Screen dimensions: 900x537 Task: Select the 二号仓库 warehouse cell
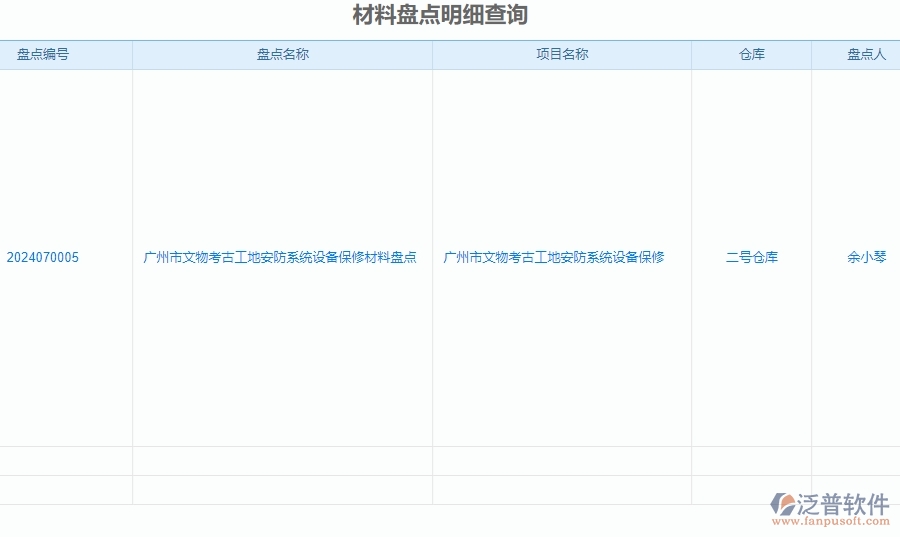point(751,258)
